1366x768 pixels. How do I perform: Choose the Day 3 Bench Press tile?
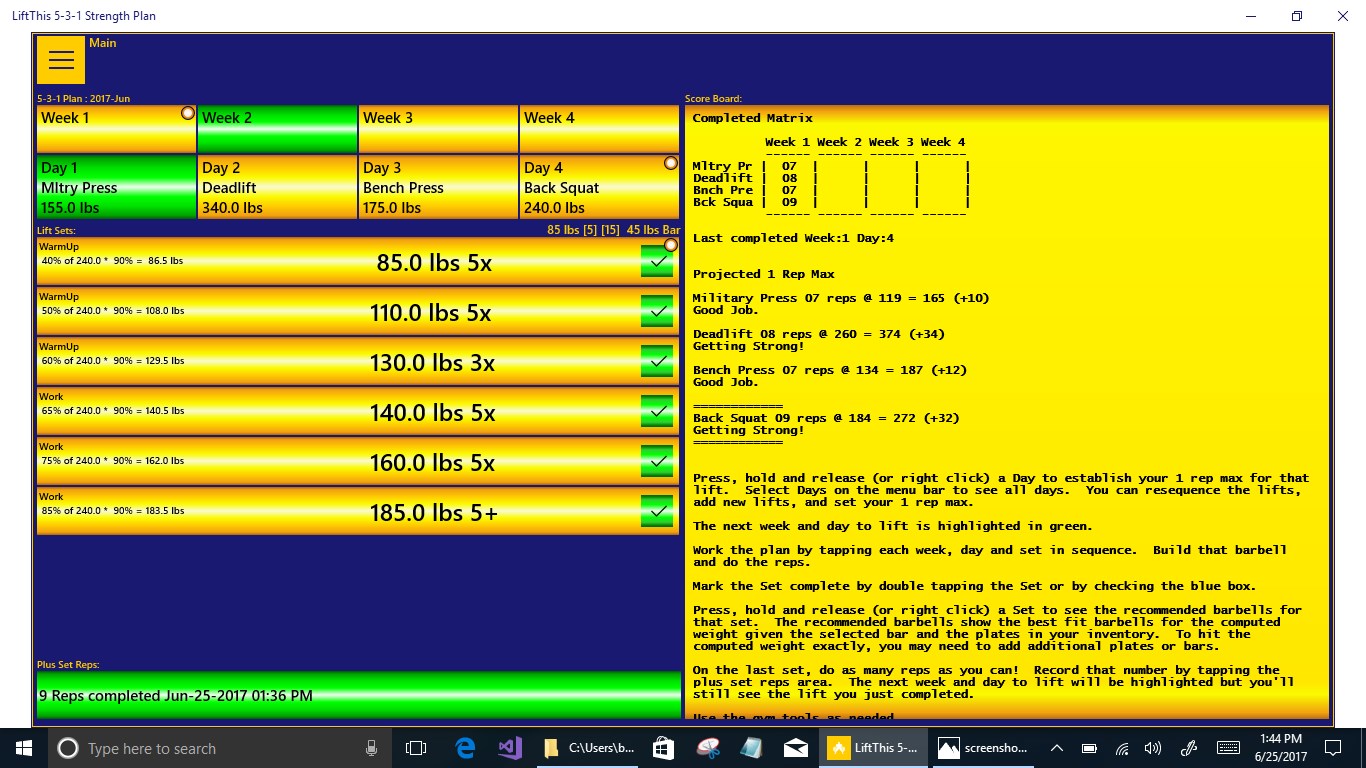(438, 187)
